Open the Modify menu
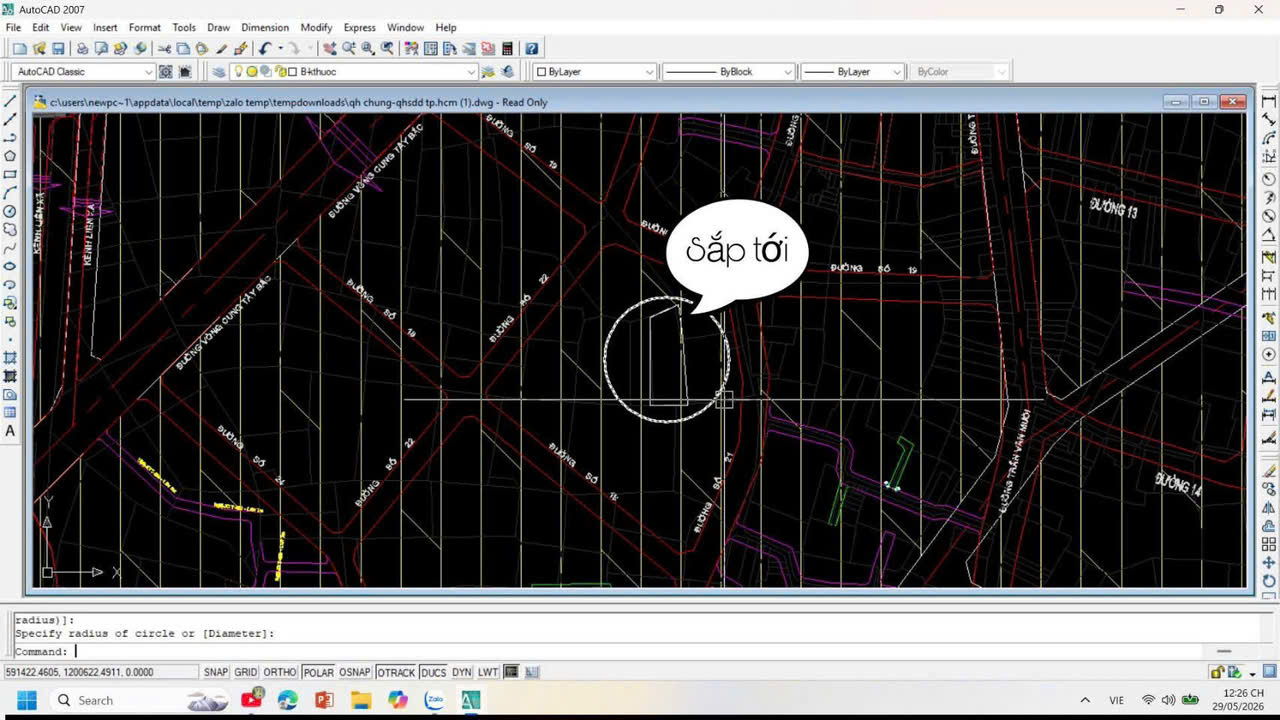The height and width of the screenshot is (720, 1280). pos(316,27)
